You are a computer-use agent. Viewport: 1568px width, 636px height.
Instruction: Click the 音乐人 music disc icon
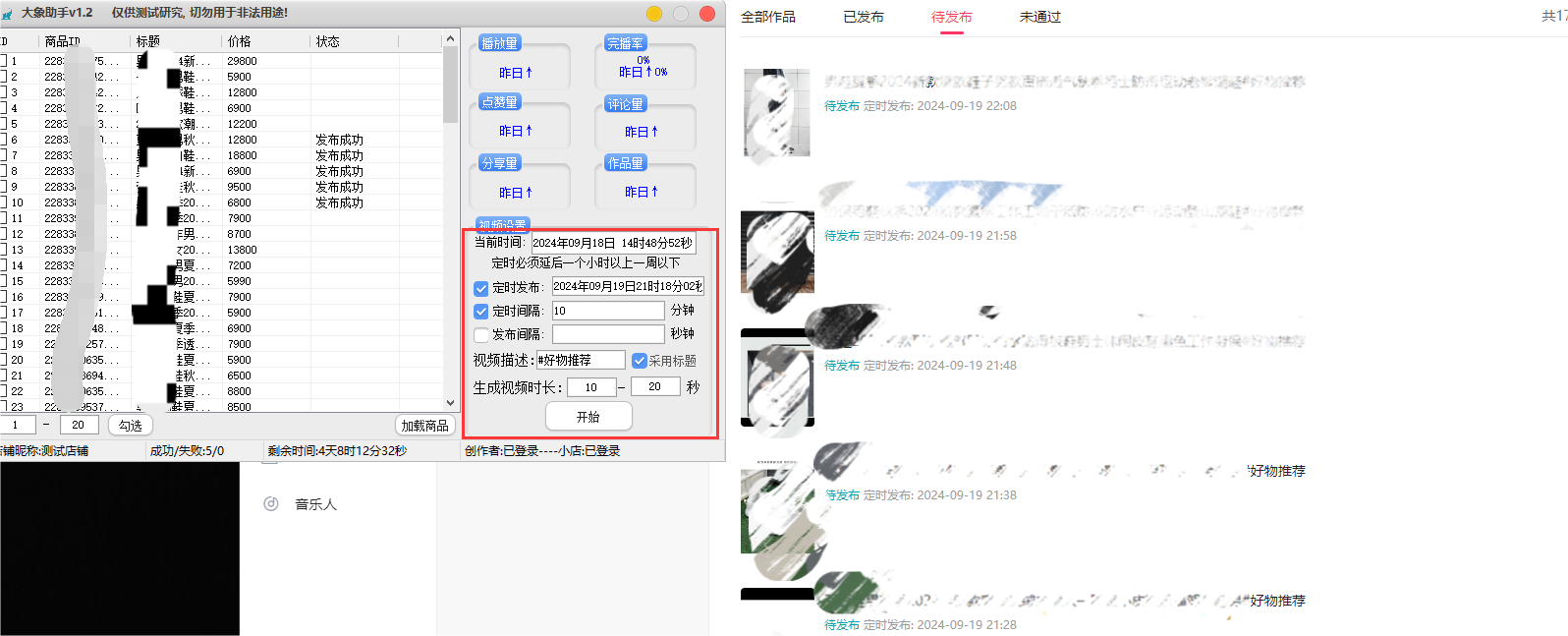pos(271,504)
